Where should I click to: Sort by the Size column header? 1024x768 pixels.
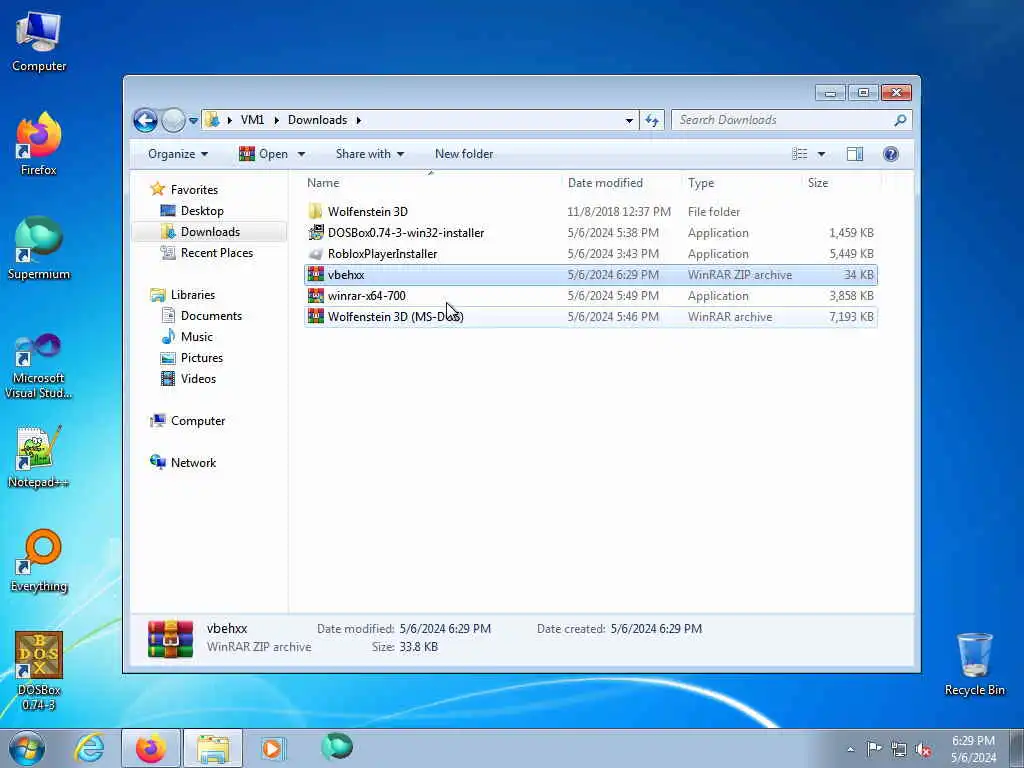tap(841, 183)
